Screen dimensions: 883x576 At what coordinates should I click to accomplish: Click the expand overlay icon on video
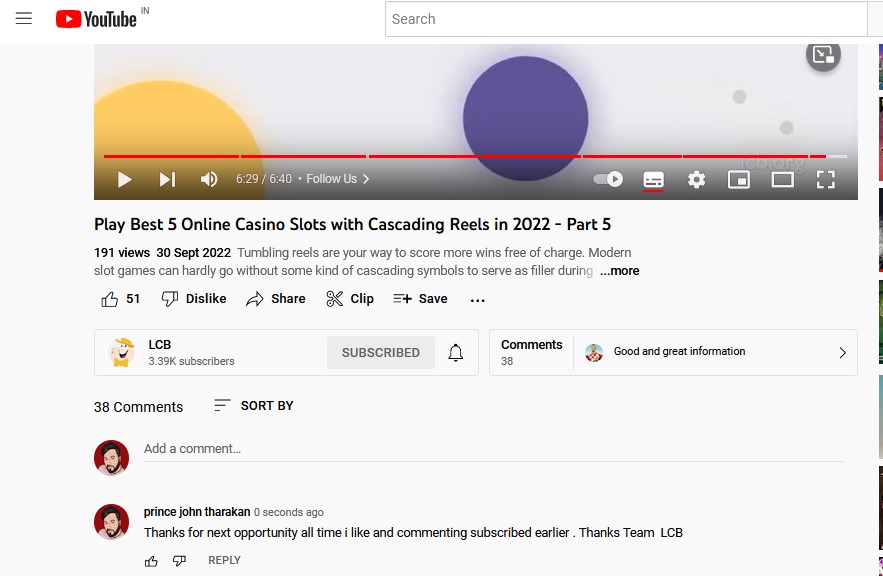(823, 55)
